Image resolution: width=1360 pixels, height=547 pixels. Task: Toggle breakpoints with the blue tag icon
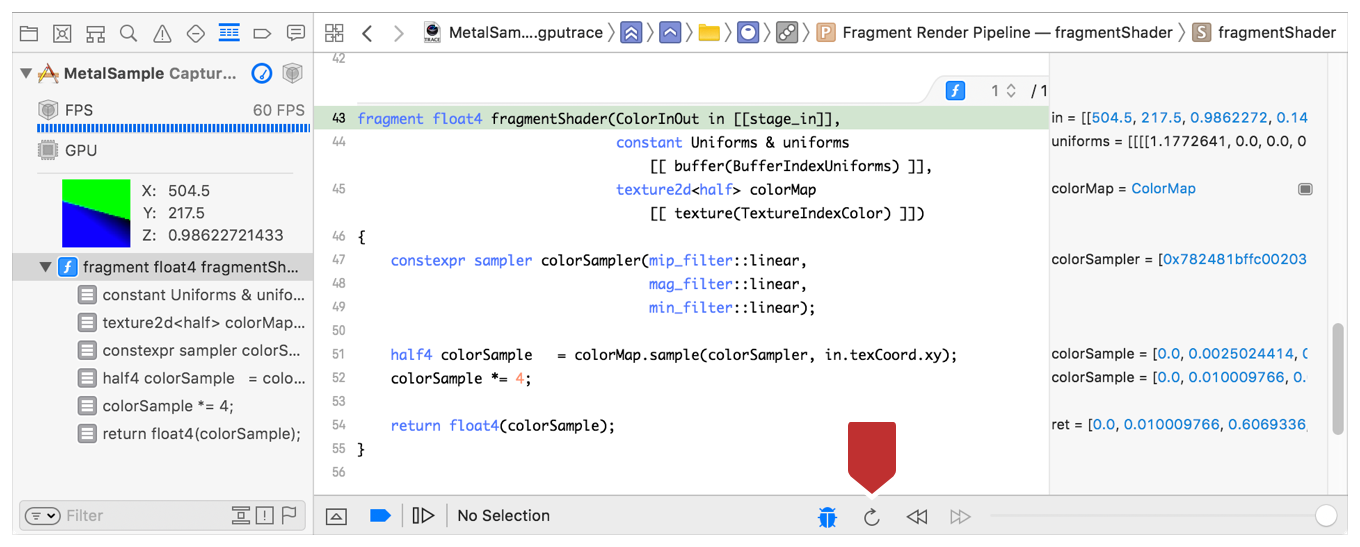click(380, 516)
